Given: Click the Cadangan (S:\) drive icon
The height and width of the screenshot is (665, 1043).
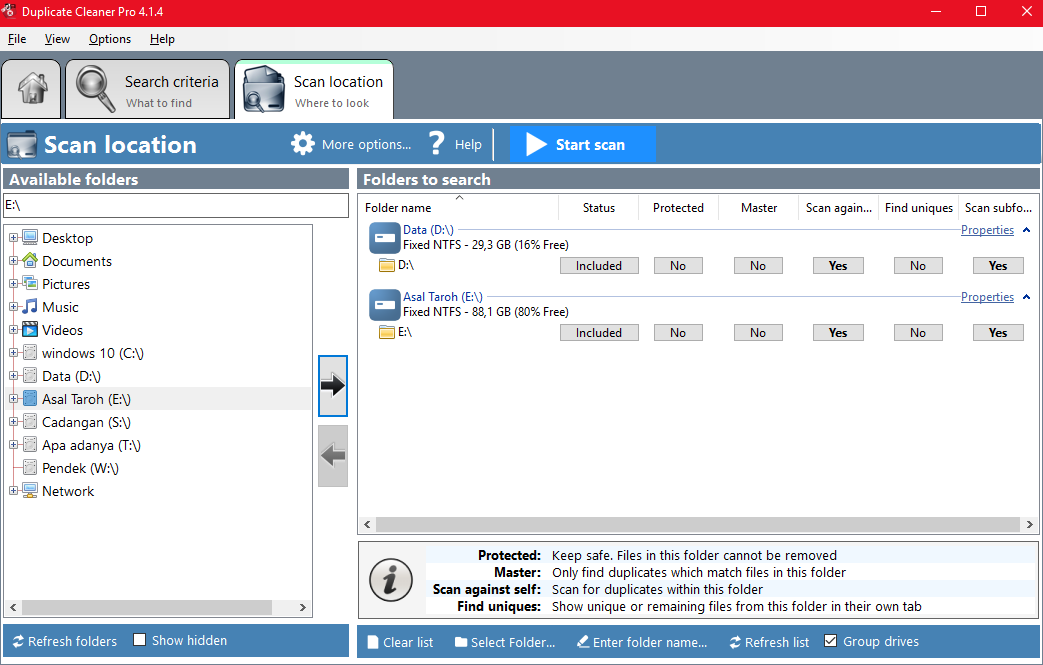Looking at the screenshot, I should (30, 422).
